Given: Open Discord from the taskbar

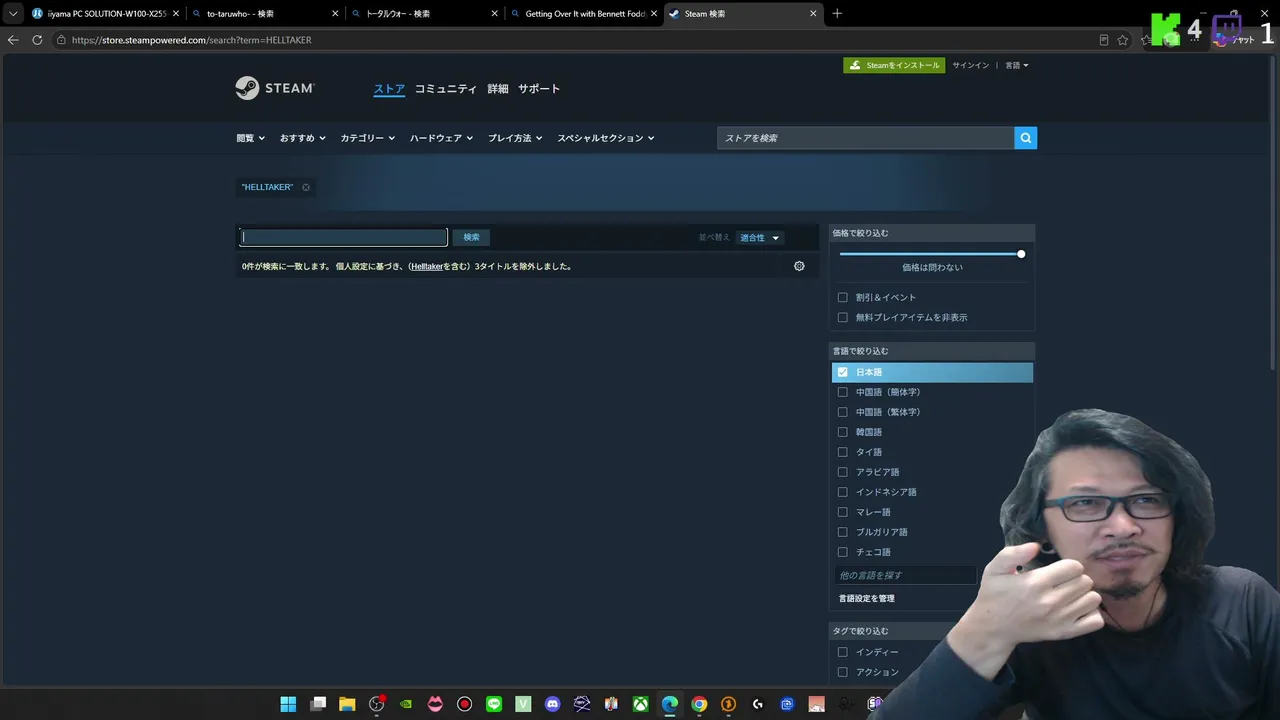Looking at the screenshot, I should [x=553, y=704].
